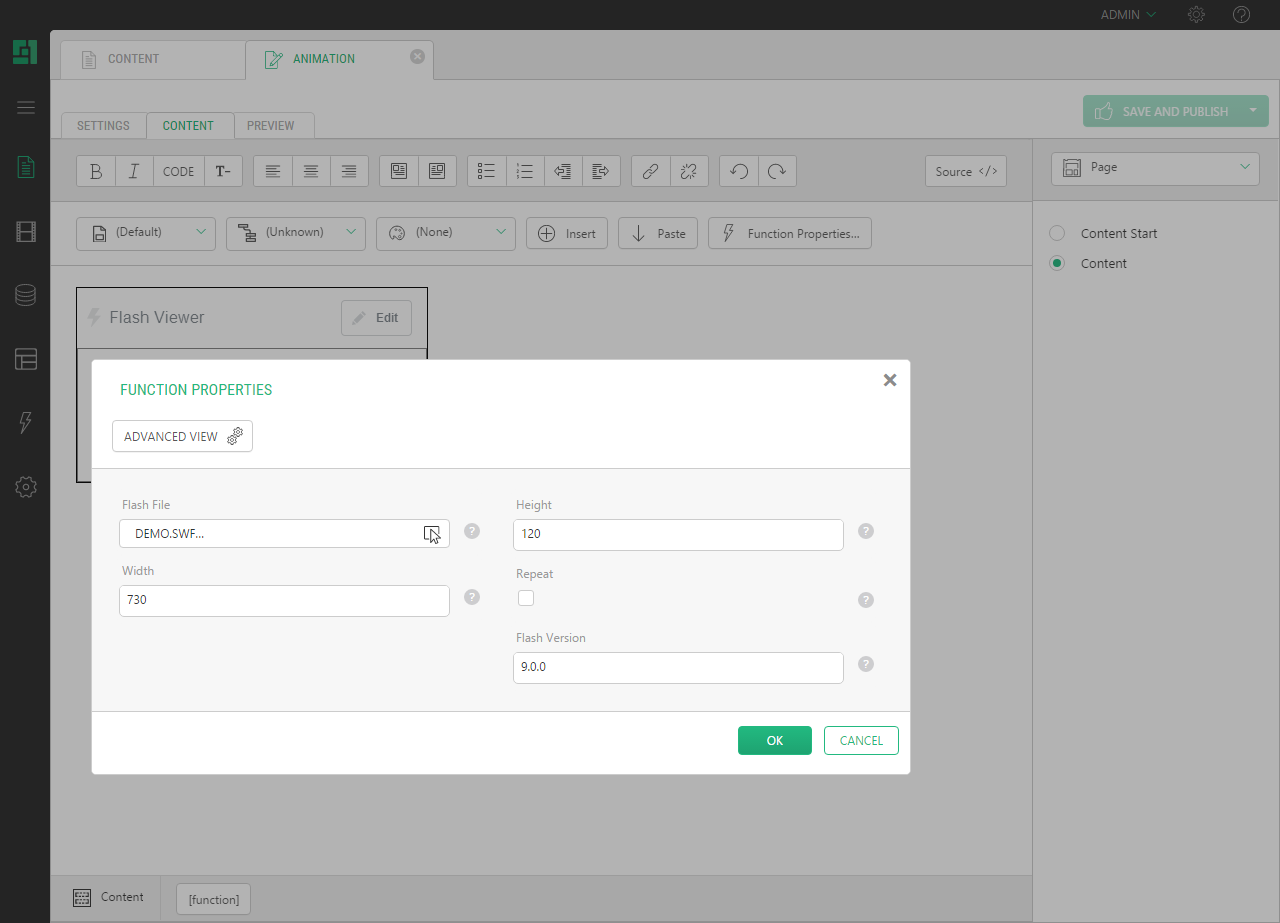Select the Content radio button
This screenshot has width=1280, height=923.
(1057, 263)
